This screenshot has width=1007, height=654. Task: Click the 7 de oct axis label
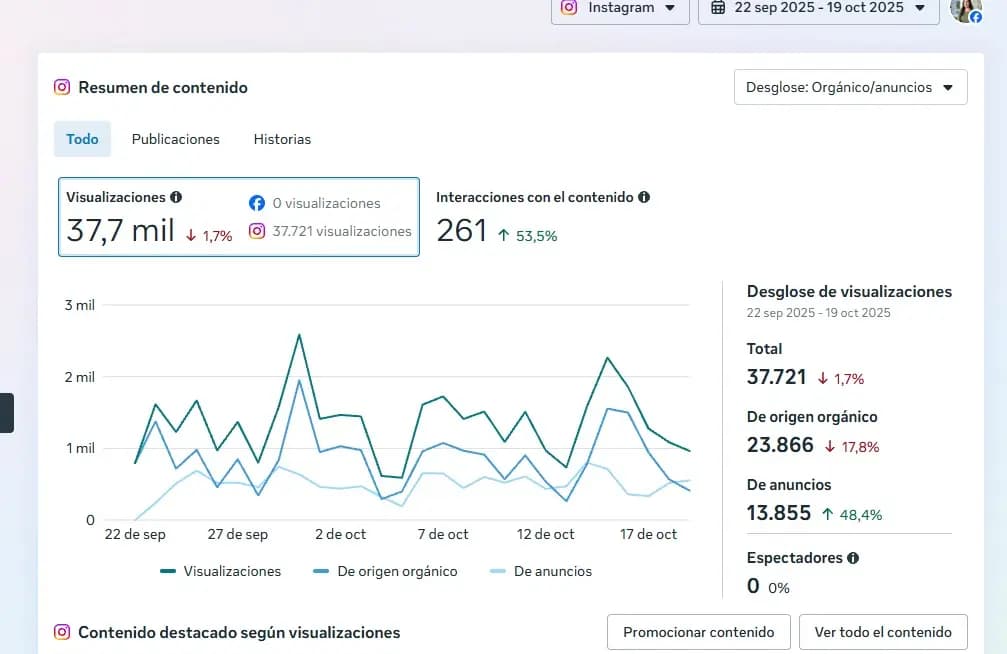click(443, 534)
